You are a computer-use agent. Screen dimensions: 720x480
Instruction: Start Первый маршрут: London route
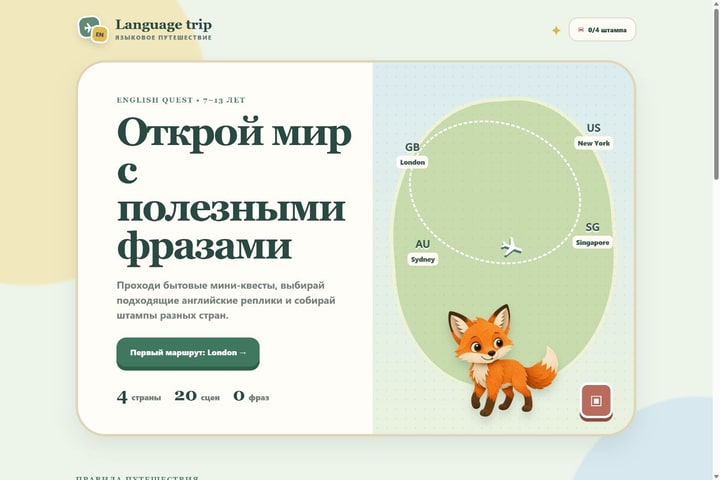pos(188,353)
